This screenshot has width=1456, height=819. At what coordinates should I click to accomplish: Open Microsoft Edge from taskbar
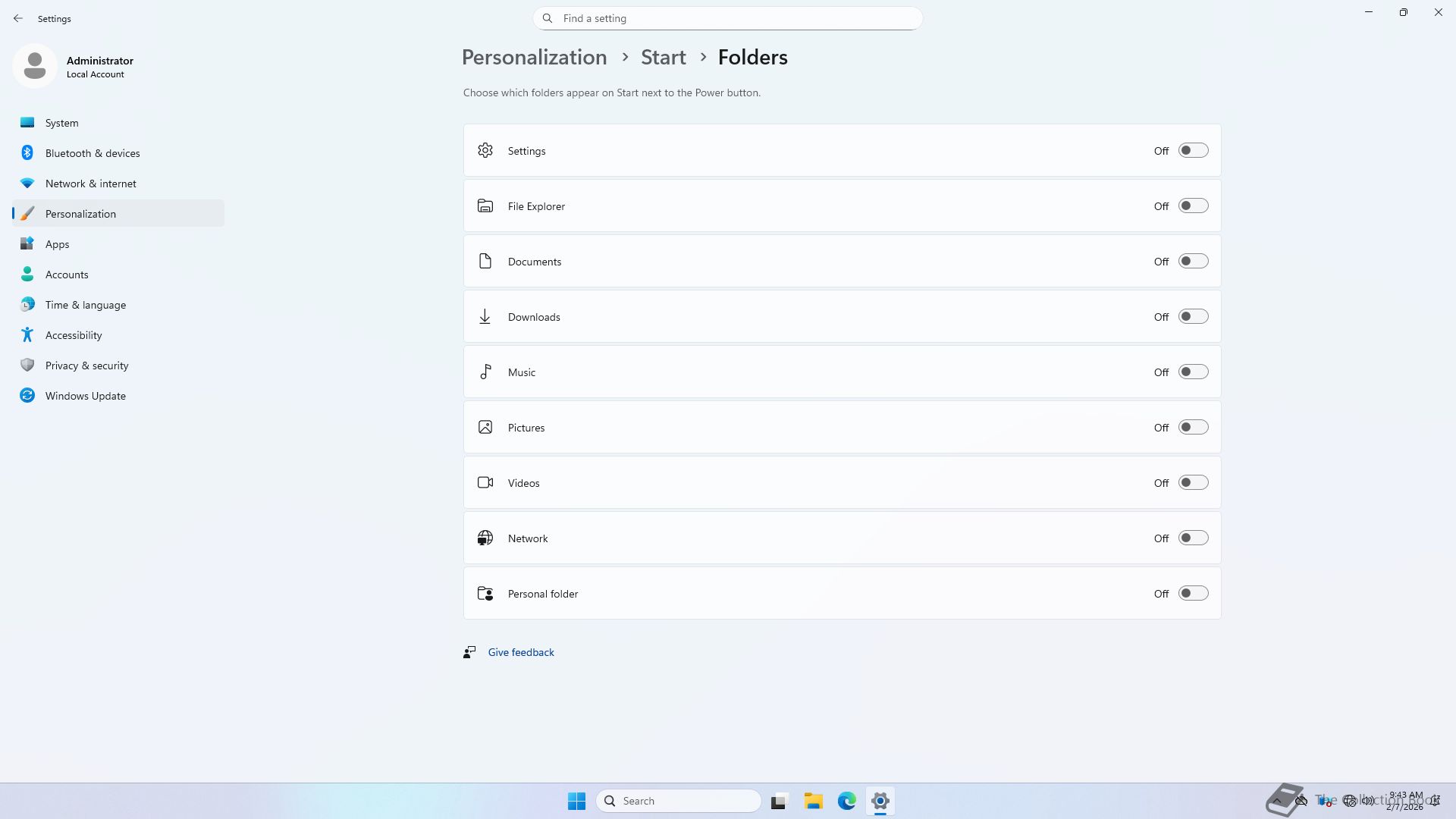click(x=846, y=801)
